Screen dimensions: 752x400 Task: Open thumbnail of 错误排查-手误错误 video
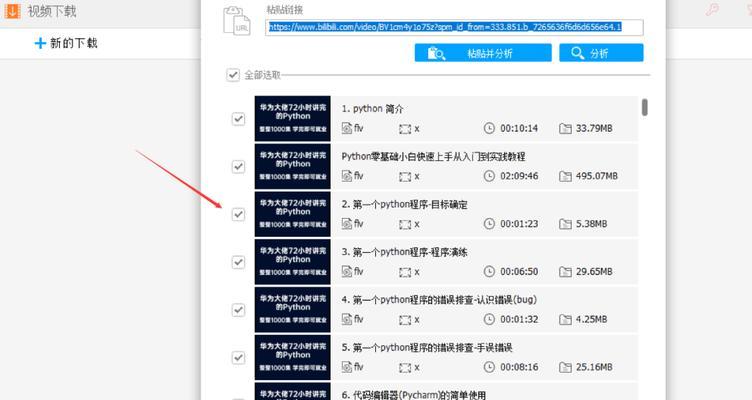coord(293,357)
